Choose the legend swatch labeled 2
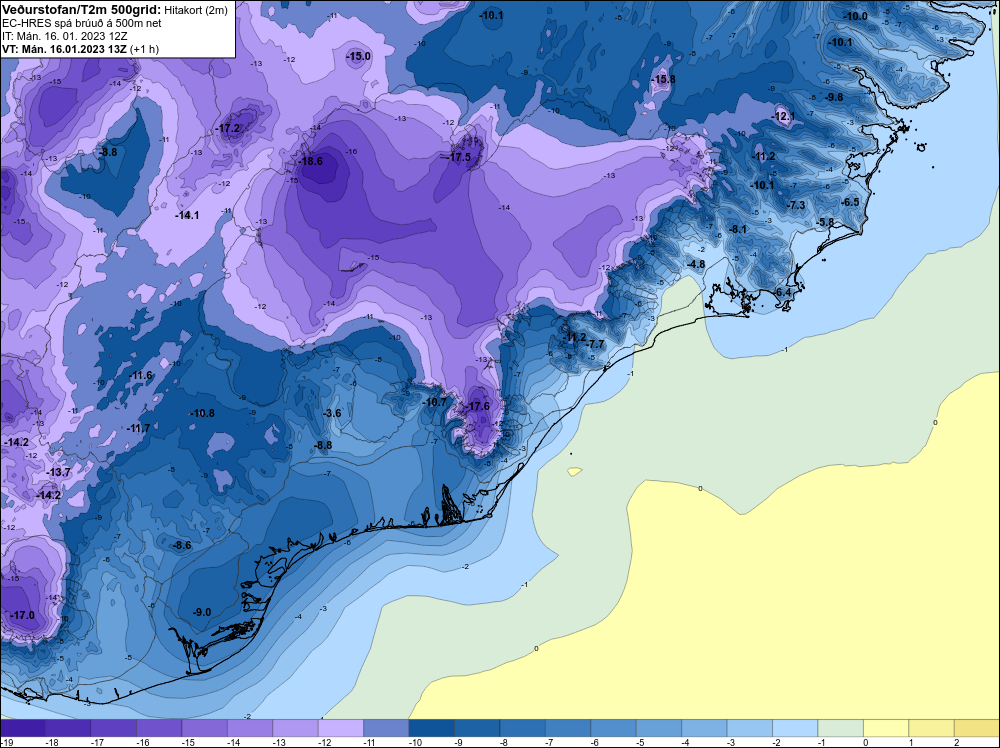The width and height of the screenshot is (1000, 748). point(976,728)
